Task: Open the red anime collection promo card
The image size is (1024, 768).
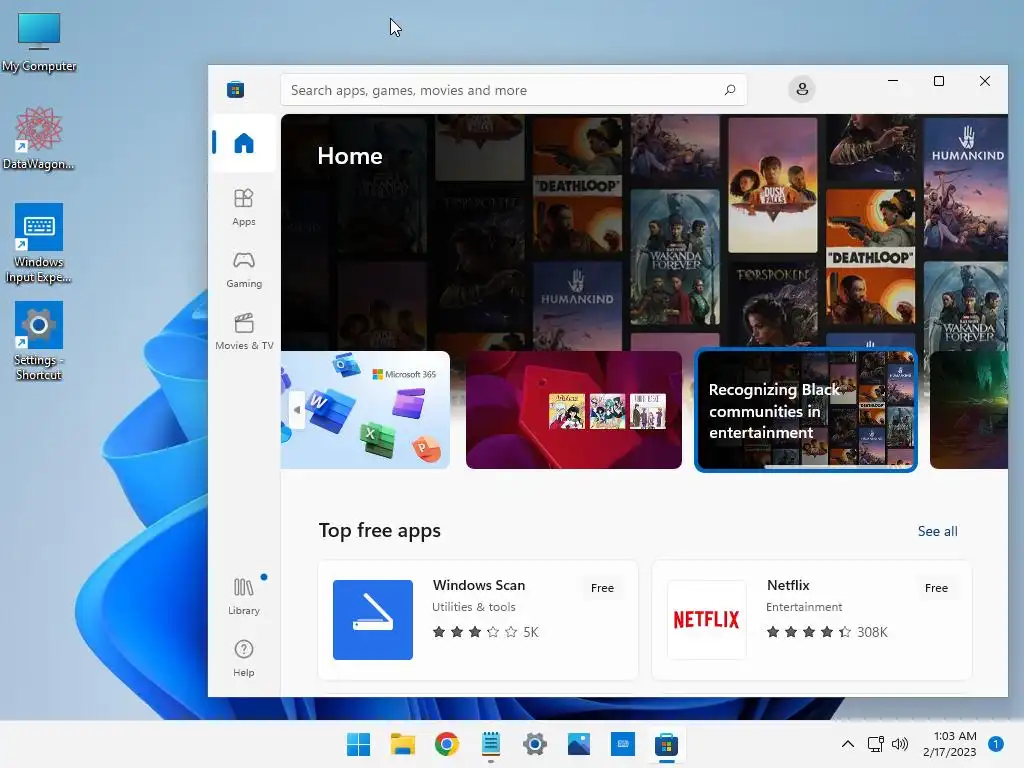Action: point(574,410)
